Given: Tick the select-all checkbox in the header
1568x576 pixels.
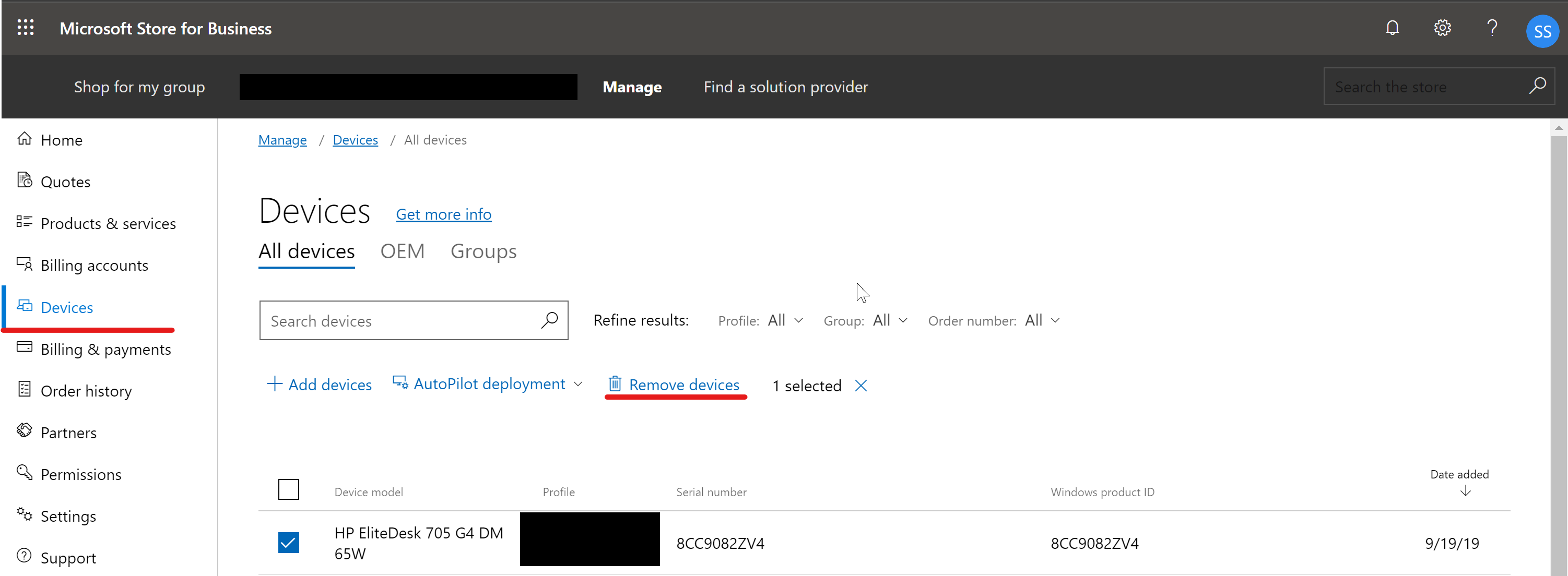Looking at the screenshot, I should (289, 489).
